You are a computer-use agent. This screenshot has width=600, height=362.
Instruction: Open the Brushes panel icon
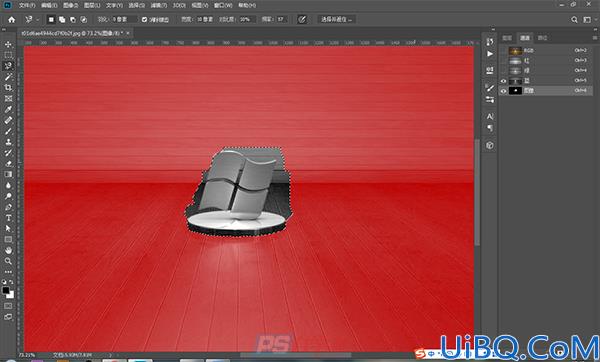(x=490, y=88)
